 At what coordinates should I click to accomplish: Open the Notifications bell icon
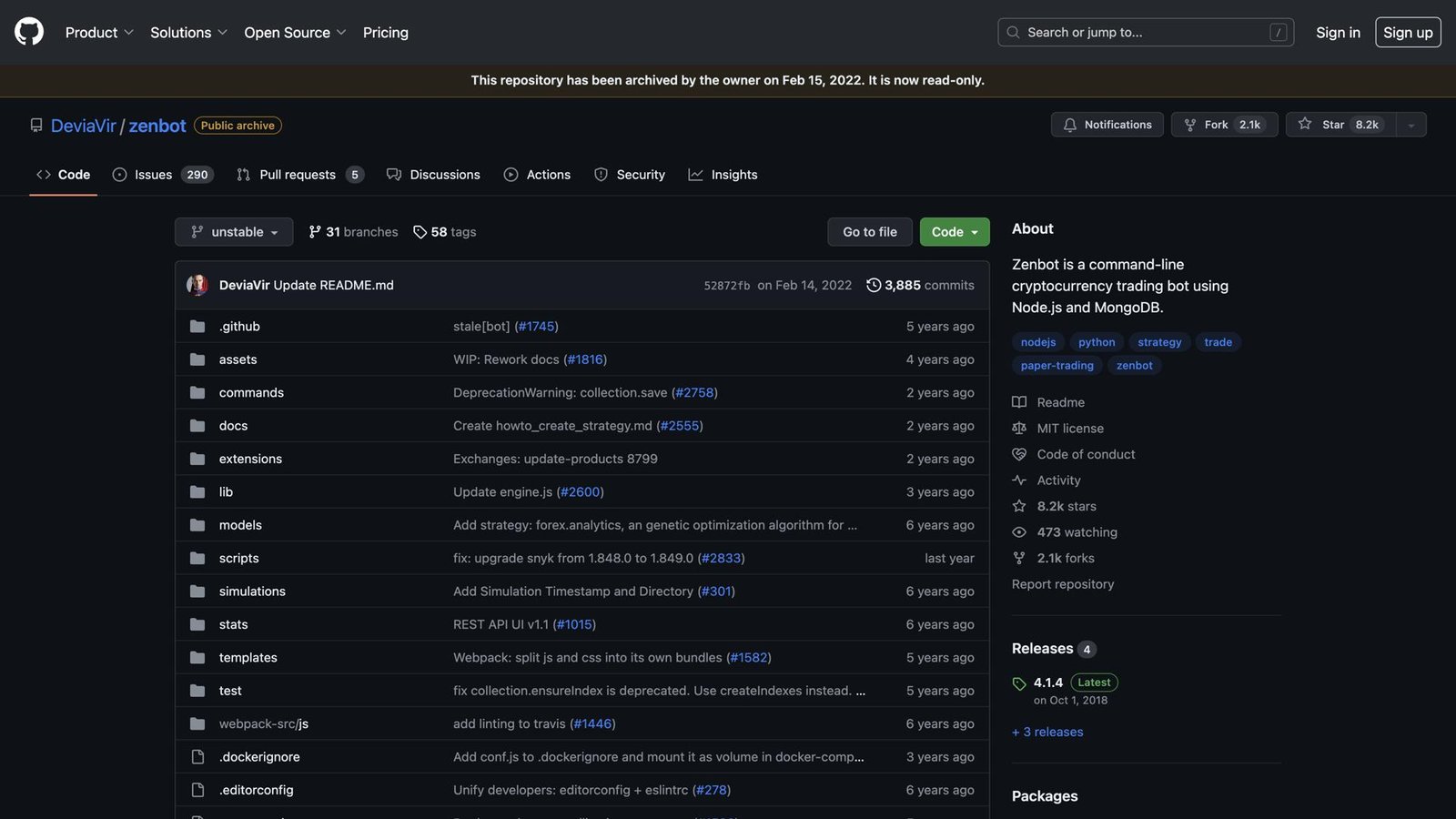point(1070,124)
